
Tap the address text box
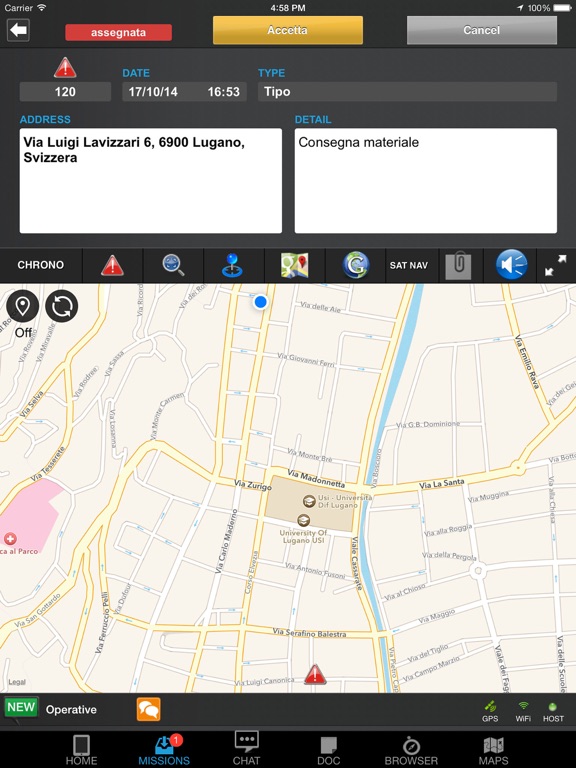[x=151, y=181]
